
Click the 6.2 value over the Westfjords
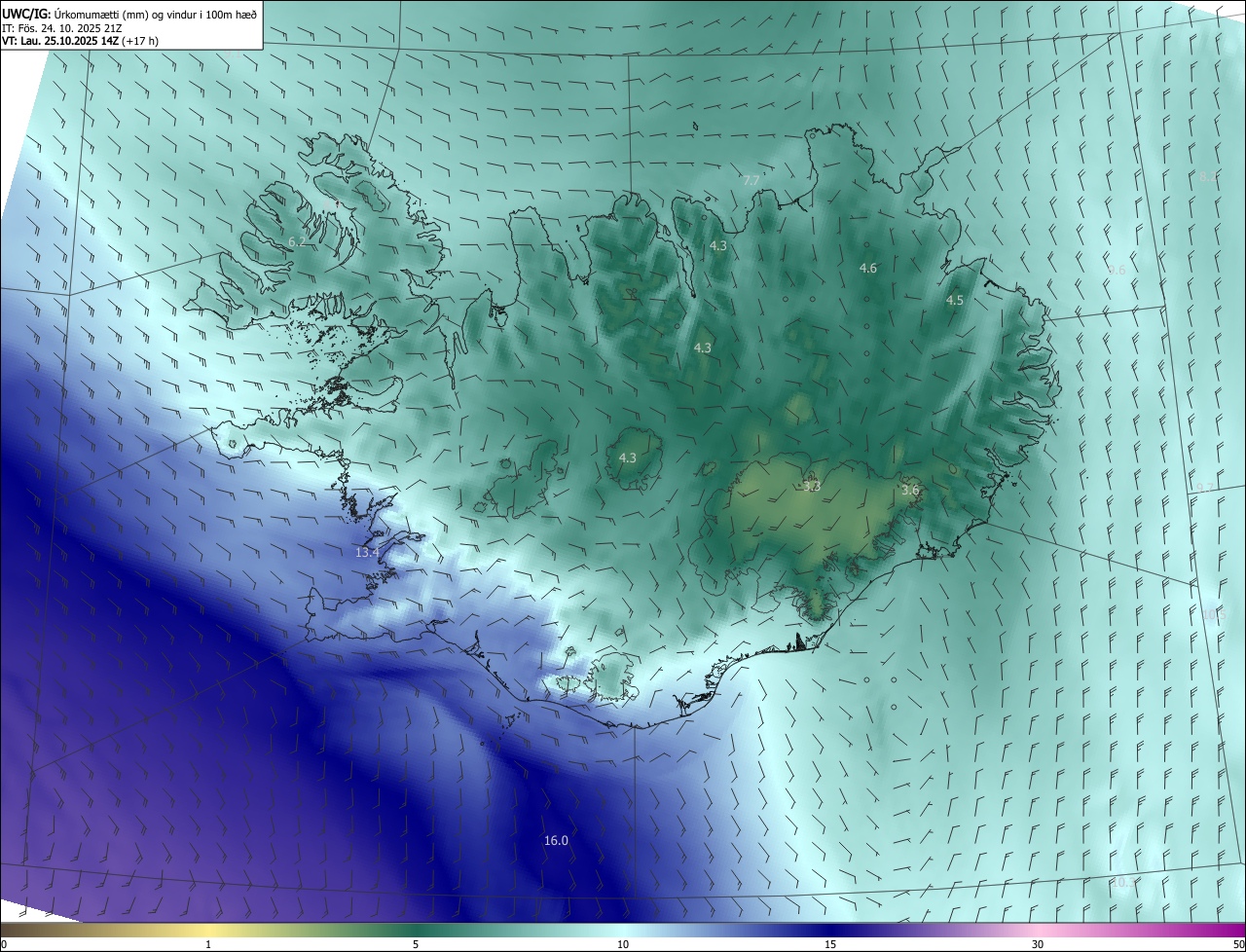297,240
